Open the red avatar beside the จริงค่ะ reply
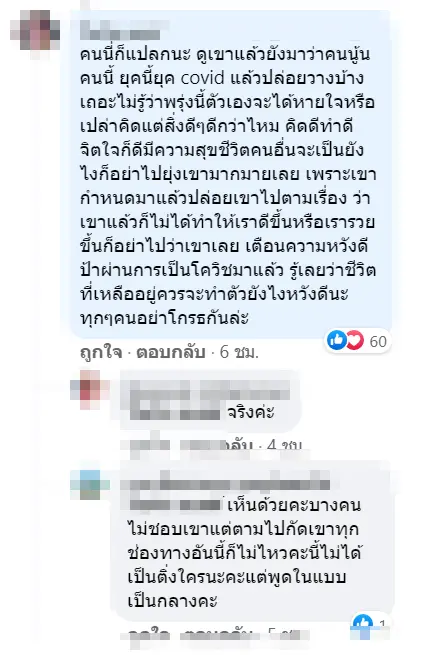The image size is (430, 655). 89,391
